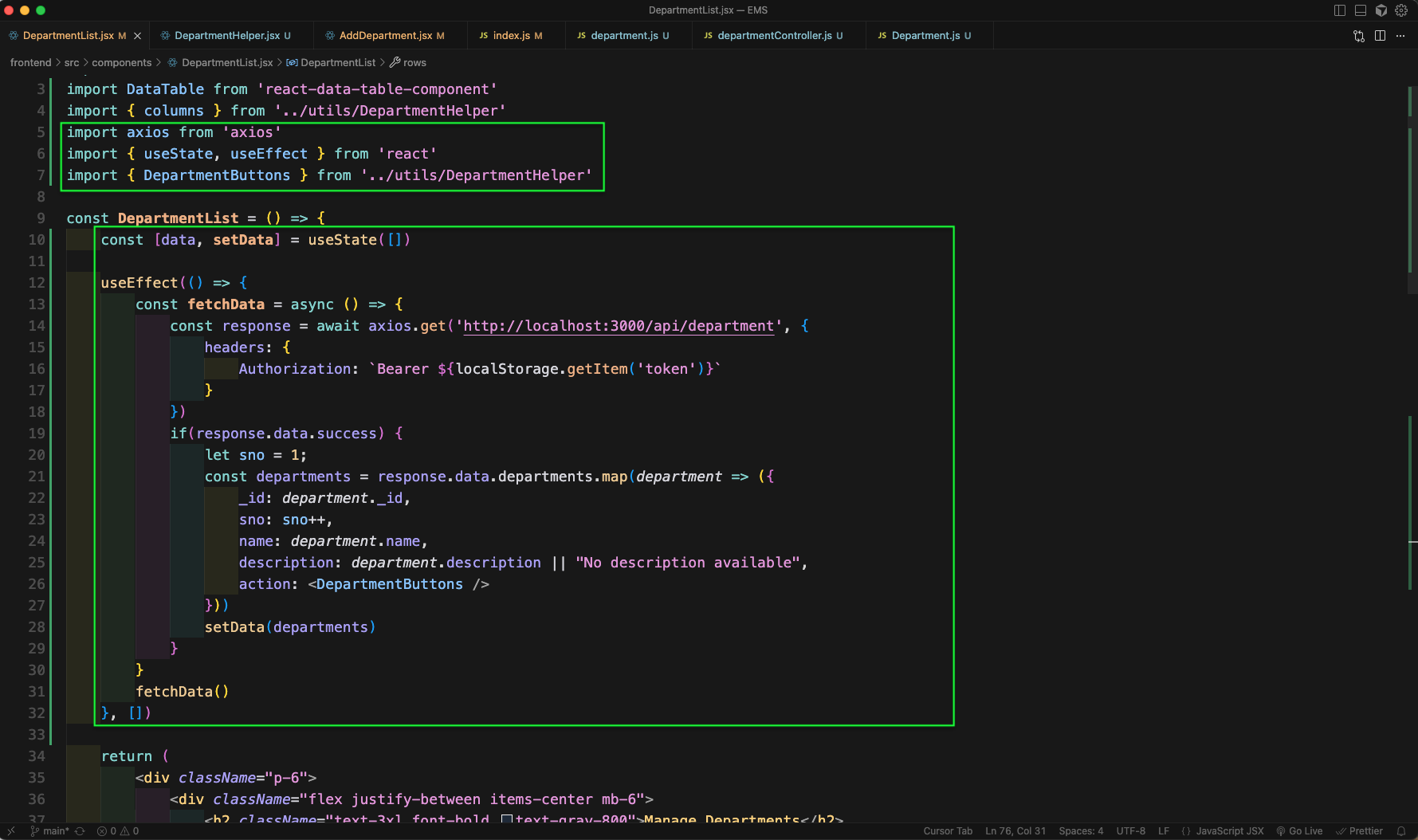Click 'Authorization:' key on line 16
The height and width of the screenshot is (840, 1418).
[x=299, y=369]
